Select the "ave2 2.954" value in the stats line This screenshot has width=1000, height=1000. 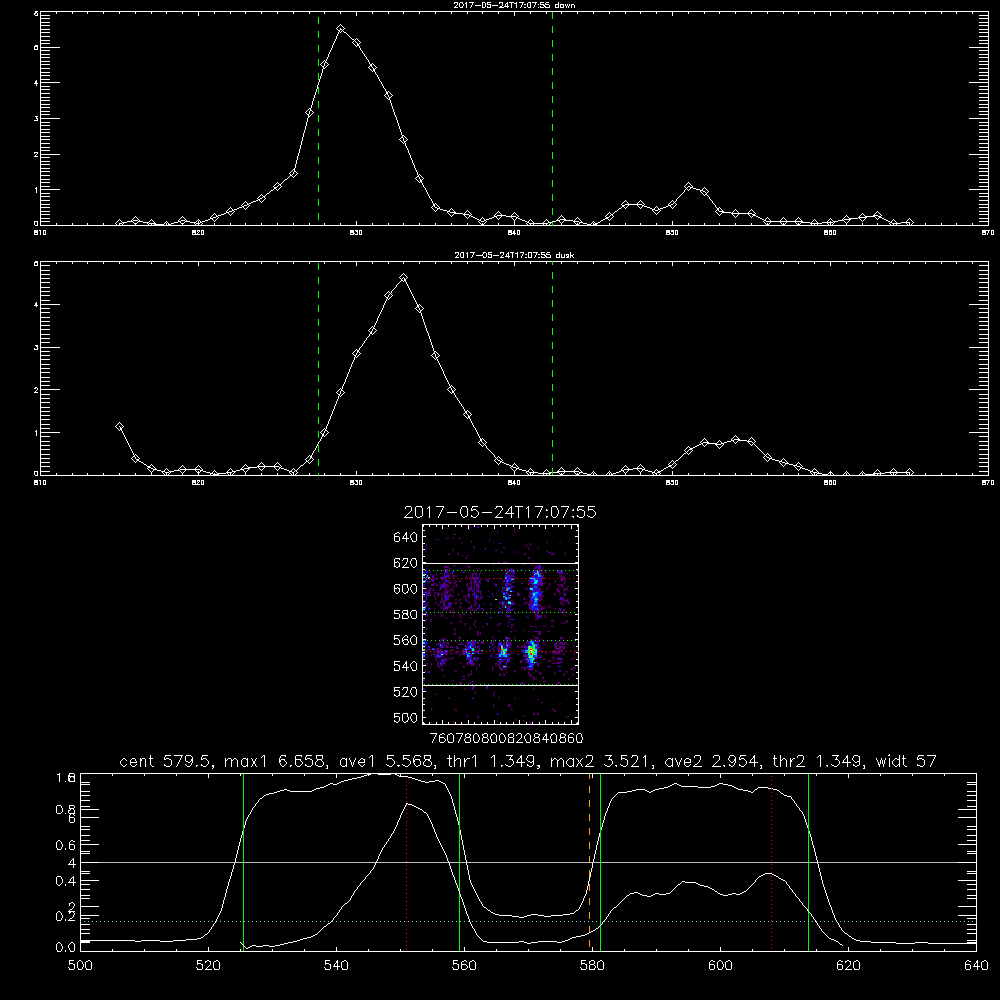(712, 761)
